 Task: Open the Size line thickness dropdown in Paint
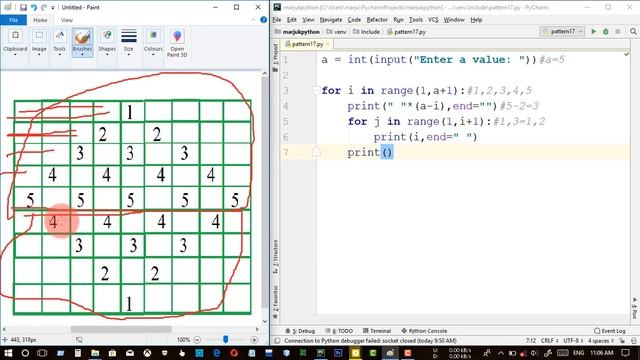129,42
